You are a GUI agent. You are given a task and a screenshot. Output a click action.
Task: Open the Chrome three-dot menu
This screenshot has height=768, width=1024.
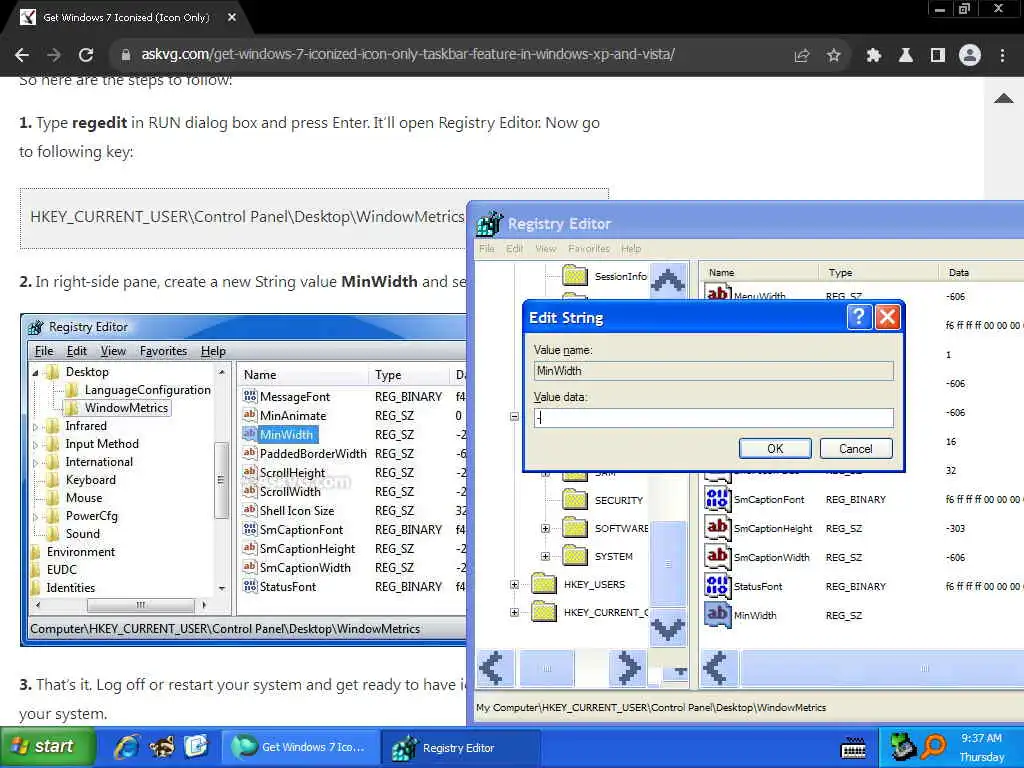pyautogui.click(x=1002, y=56)
